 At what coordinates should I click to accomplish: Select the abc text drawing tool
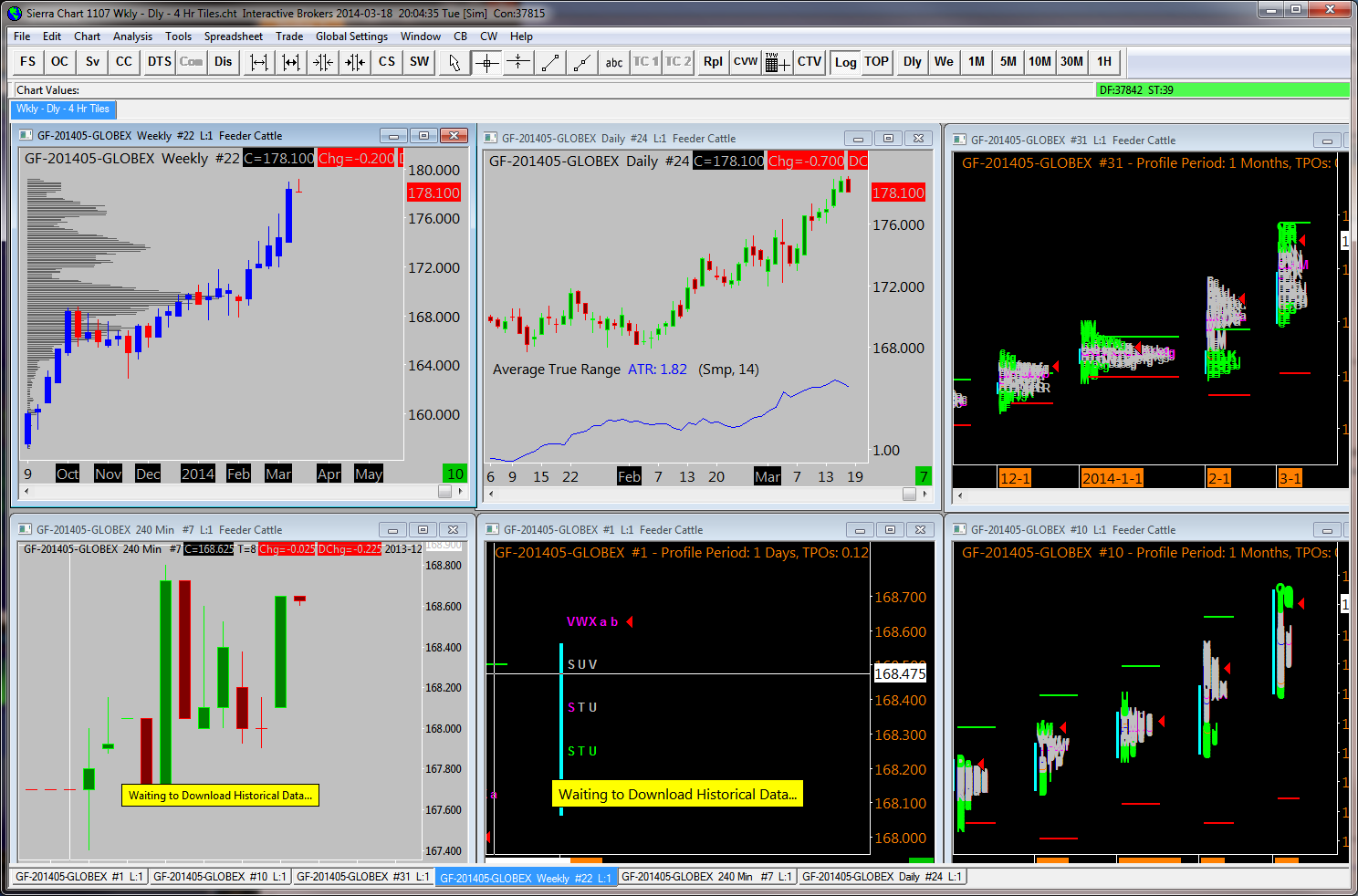coord(614,62)
